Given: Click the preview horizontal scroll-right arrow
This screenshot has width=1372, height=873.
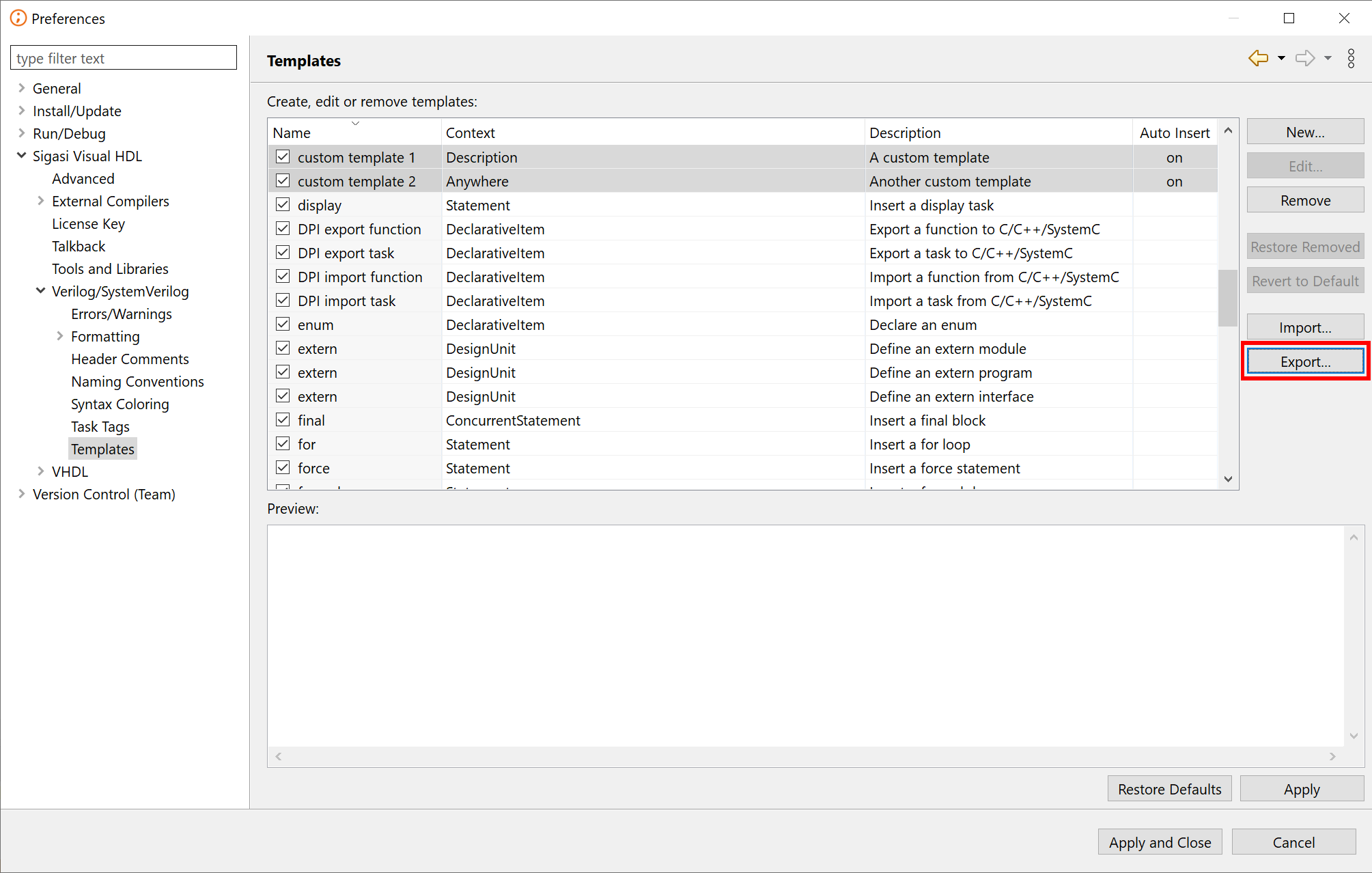Looking at the screenshot, I should point(1332,756).
